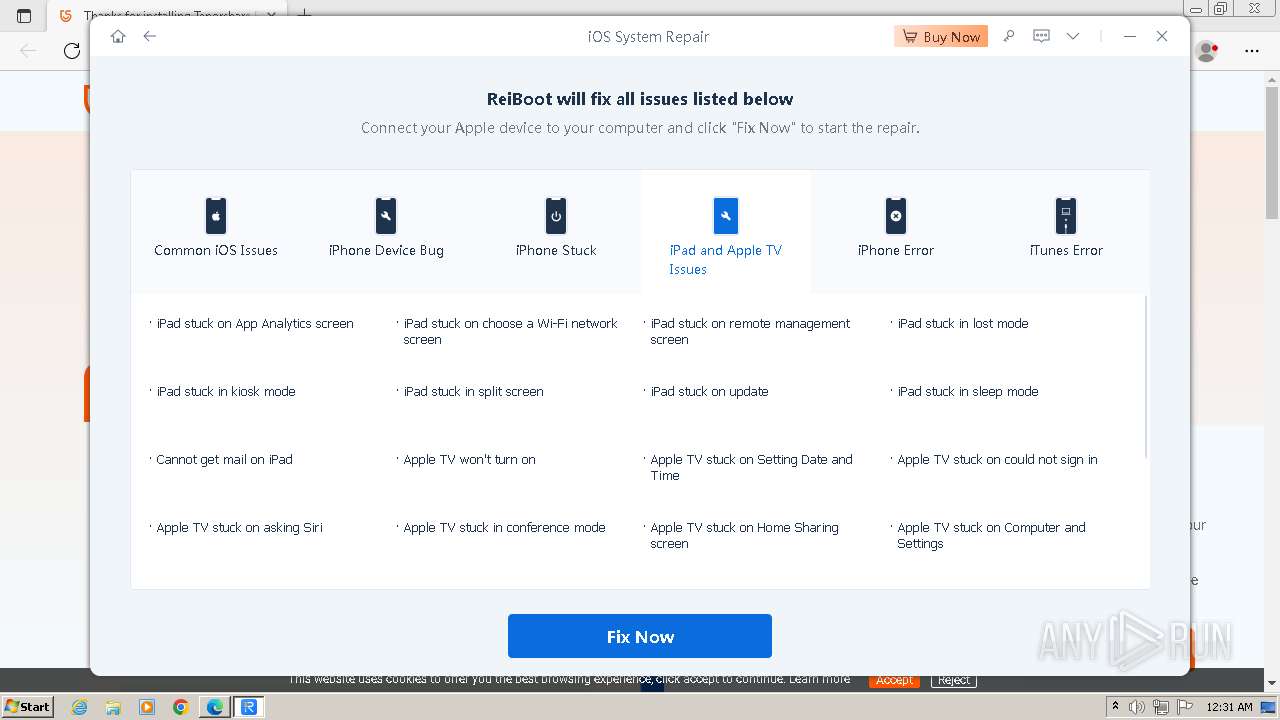Click the taskbar clock 12:31 AM
Screen dimensions: 1280x720
(1229, 707)
